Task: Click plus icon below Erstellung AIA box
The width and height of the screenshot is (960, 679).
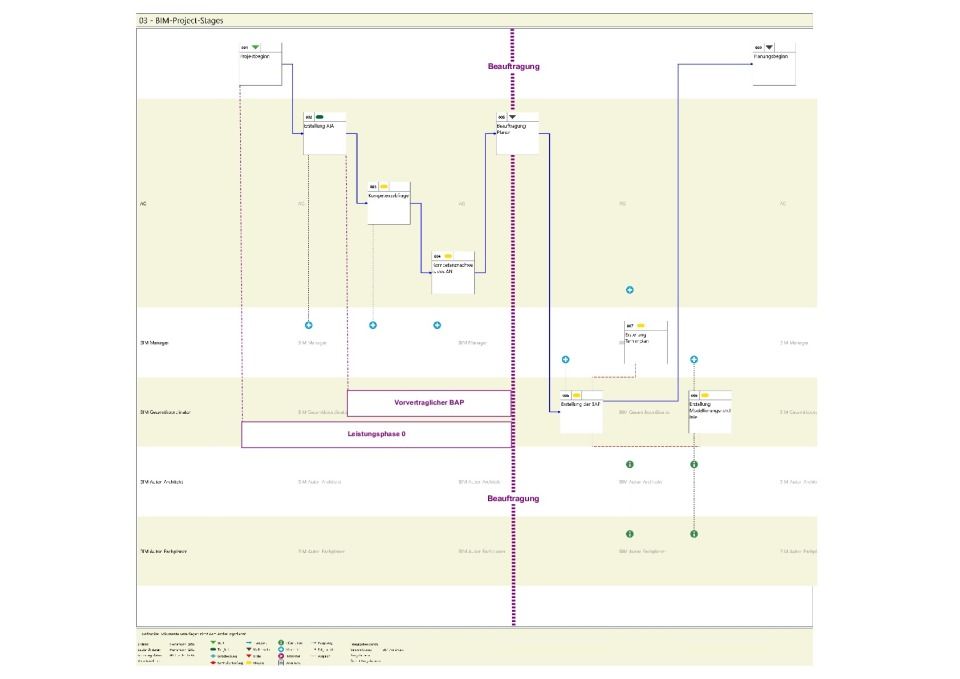Action: [309, 325]
